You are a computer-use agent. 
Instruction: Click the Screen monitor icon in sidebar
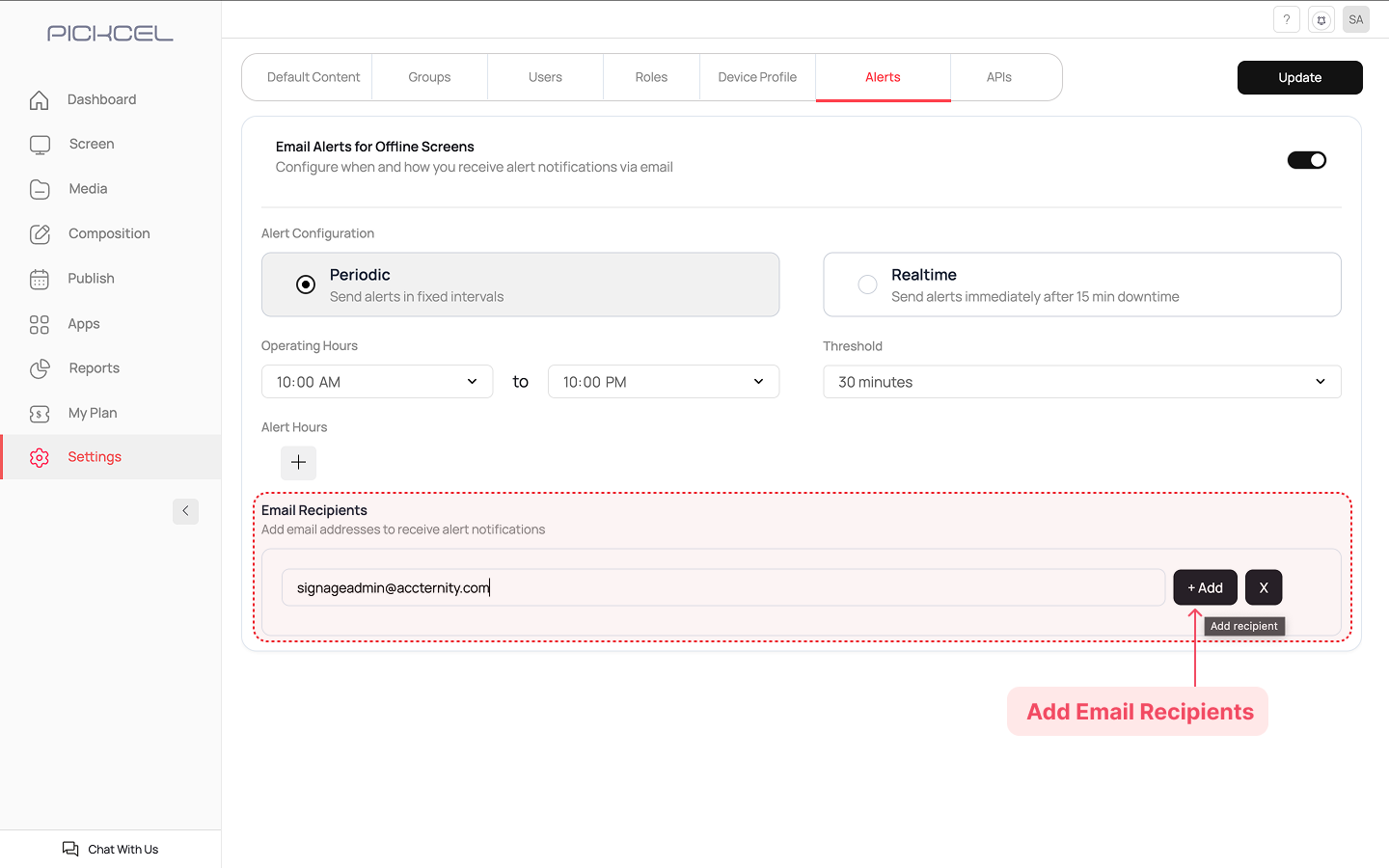tap(40, 145)
